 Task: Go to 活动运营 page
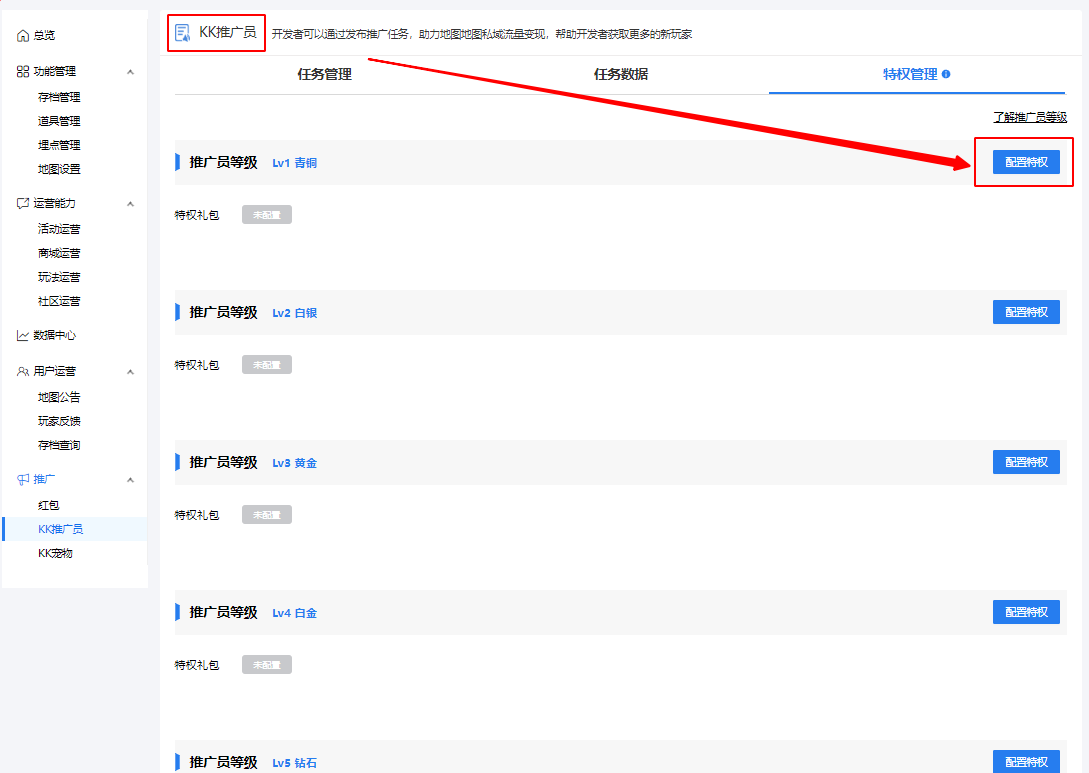tap(59, 229)
